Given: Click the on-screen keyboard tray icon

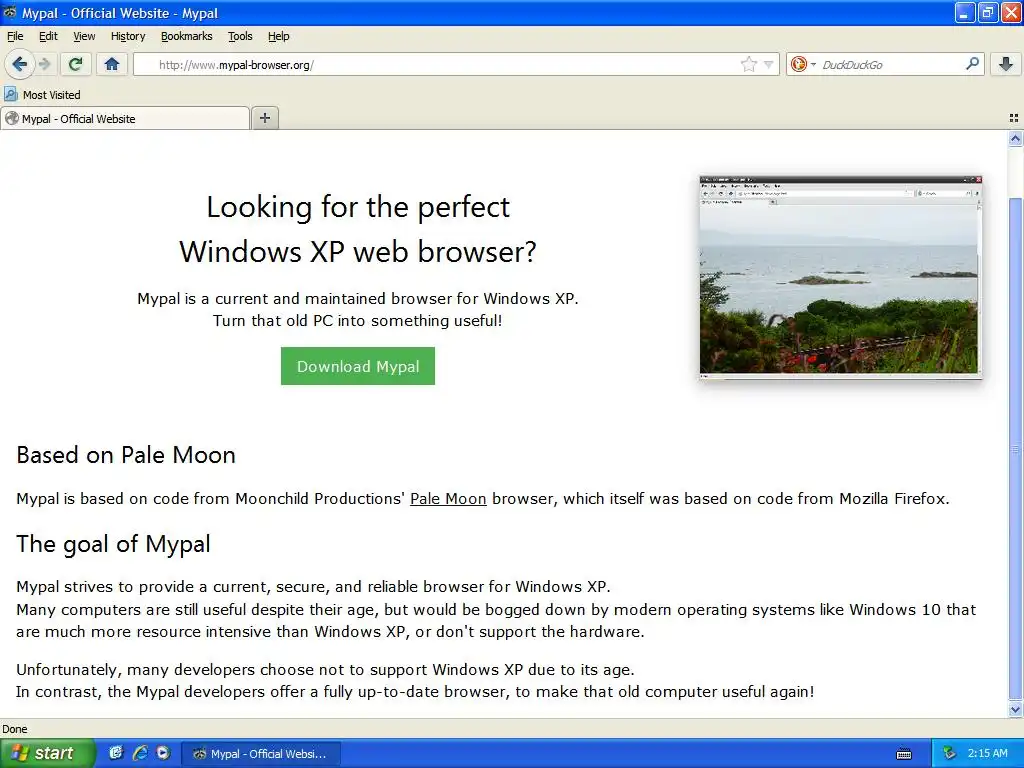Looking at the screenshot, I should tap(904, 754).
